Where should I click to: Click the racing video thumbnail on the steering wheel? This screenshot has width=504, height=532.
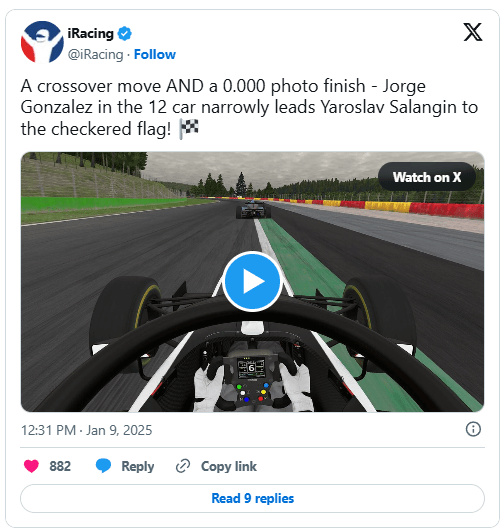click(252, 377)
